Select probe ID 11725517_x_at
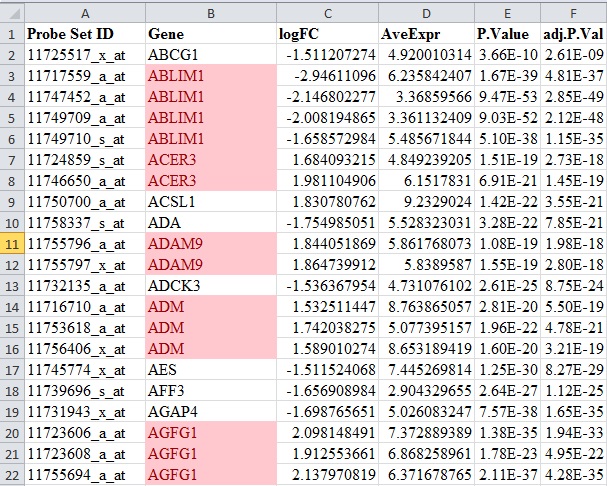Viewport: 607px width, 486px height. pyautogui.click(x=85, y=55)
